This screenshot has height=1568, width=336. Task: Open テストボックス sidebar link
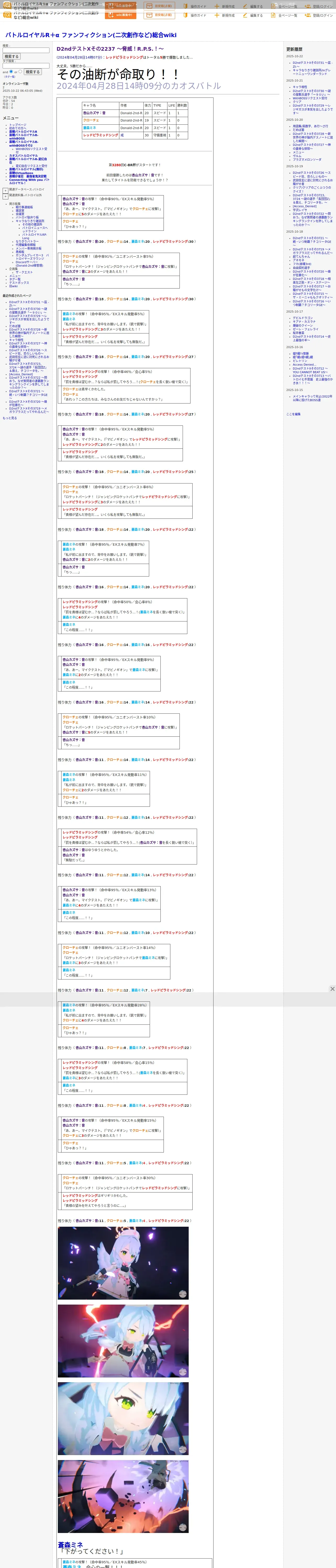(x=19, y=283)
